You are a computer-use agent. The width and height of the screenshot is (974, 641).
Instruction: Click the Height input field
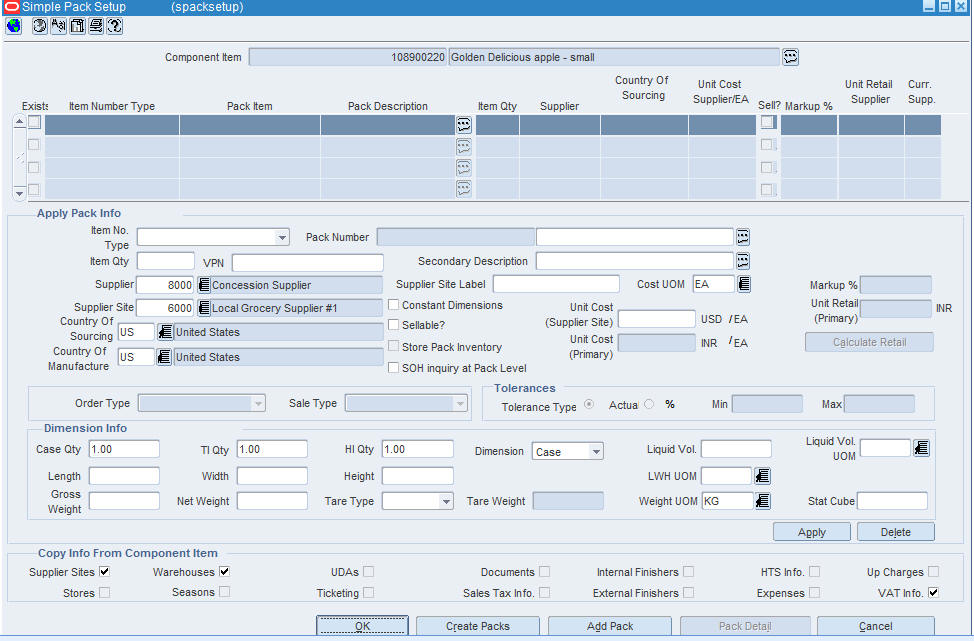[x=417, y=476]
